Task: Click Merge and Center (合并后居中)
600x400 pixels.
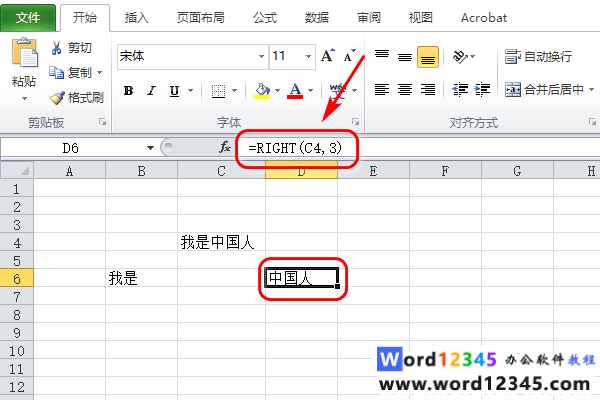Action: (544, 90)
